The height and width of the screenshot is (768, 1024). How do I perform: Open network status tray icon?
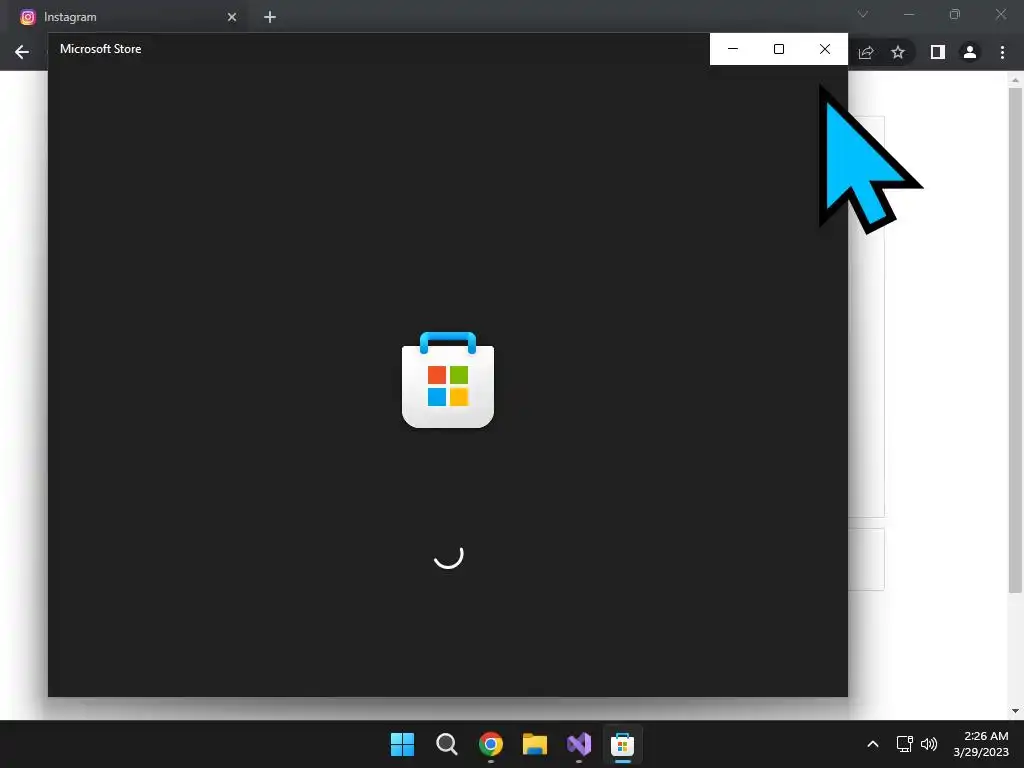click(904, 744)
